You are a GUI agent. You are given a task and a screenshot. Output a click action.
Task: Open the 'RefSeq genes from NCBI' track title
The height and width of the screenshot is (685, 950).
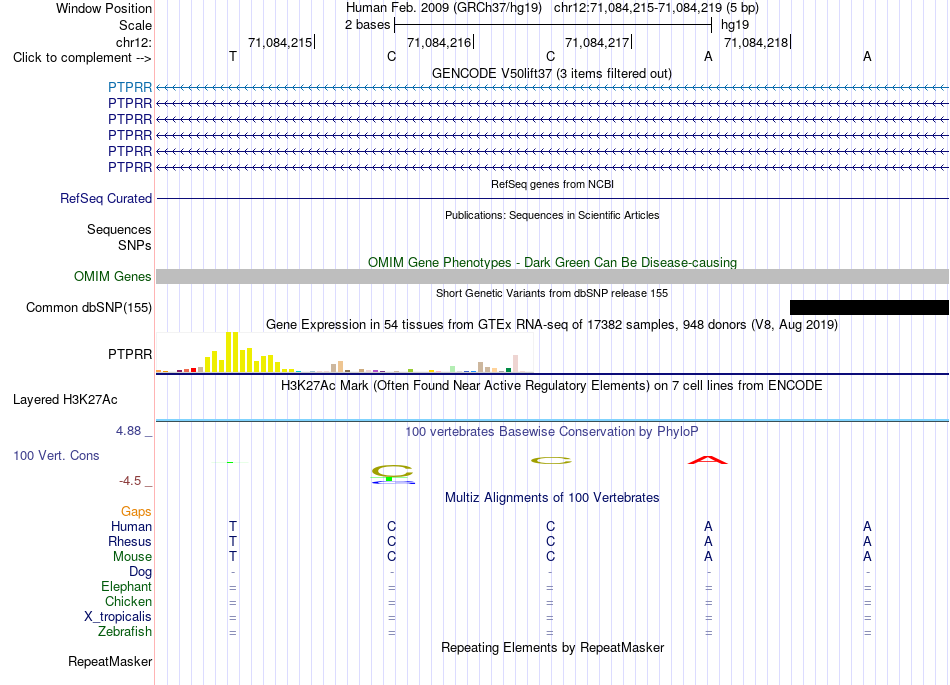pyautogui.click(x=552, y=184)
